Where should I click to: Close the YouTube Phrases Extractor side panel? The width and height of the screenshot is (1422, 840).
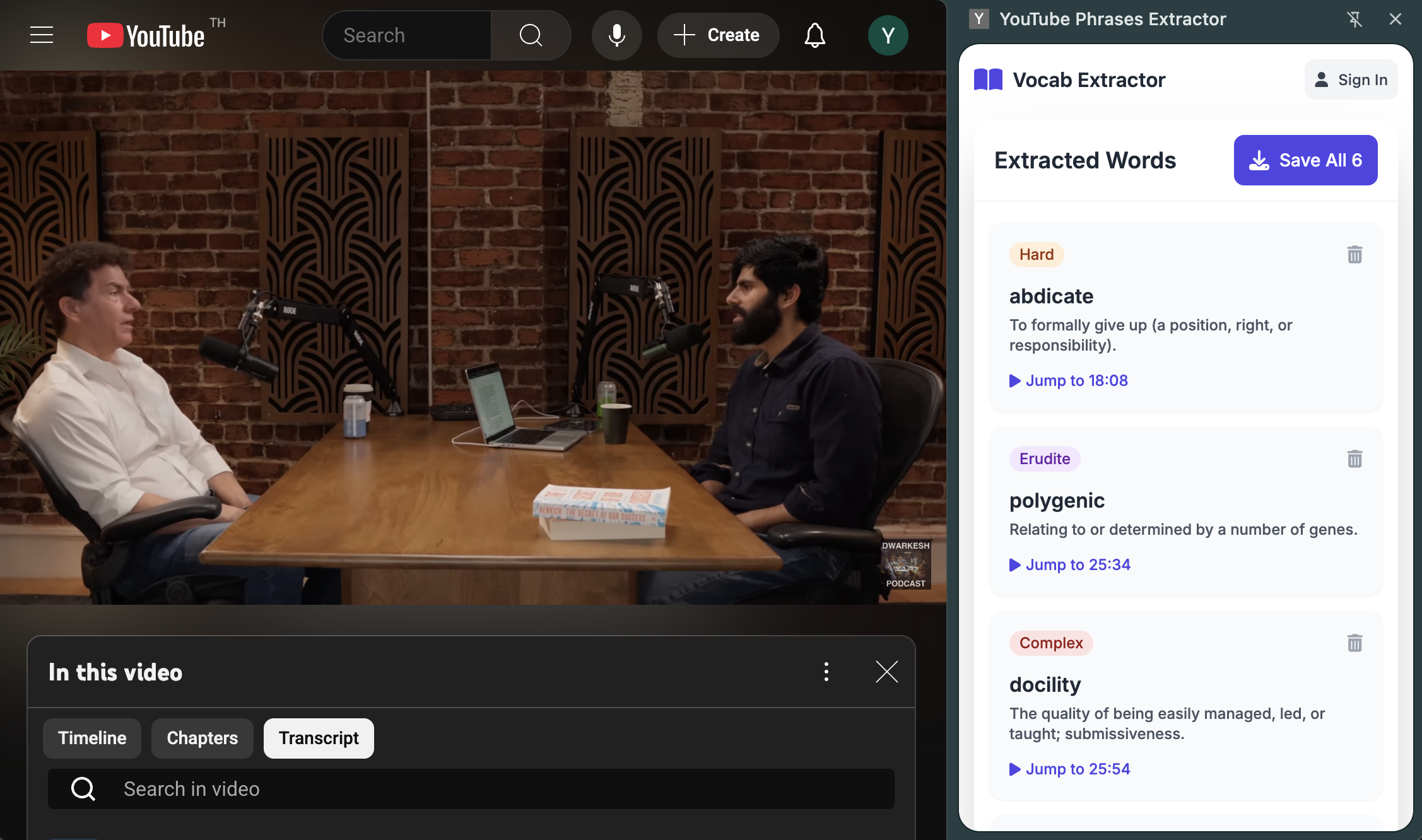point(1395,19)
